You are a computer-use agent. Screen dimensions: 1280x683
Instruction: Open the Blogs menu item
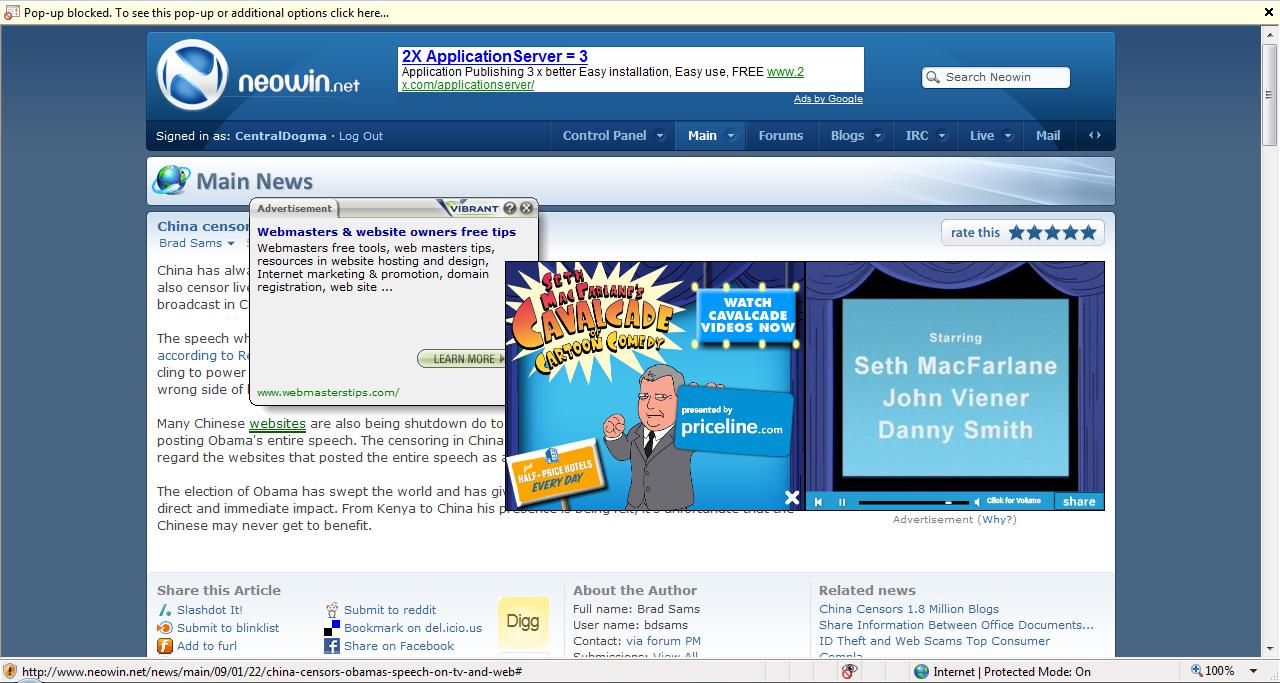click(x=847, y=135)
